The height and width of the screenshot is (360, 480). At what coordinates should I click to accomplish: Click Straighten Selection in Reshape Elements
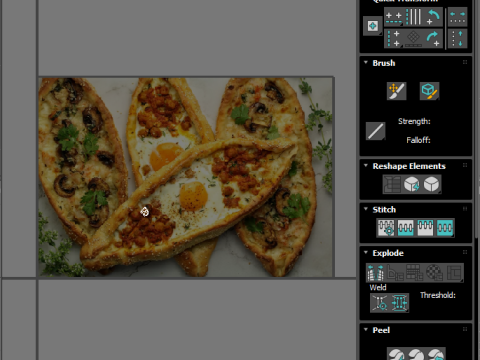click(x=392, y=184)
